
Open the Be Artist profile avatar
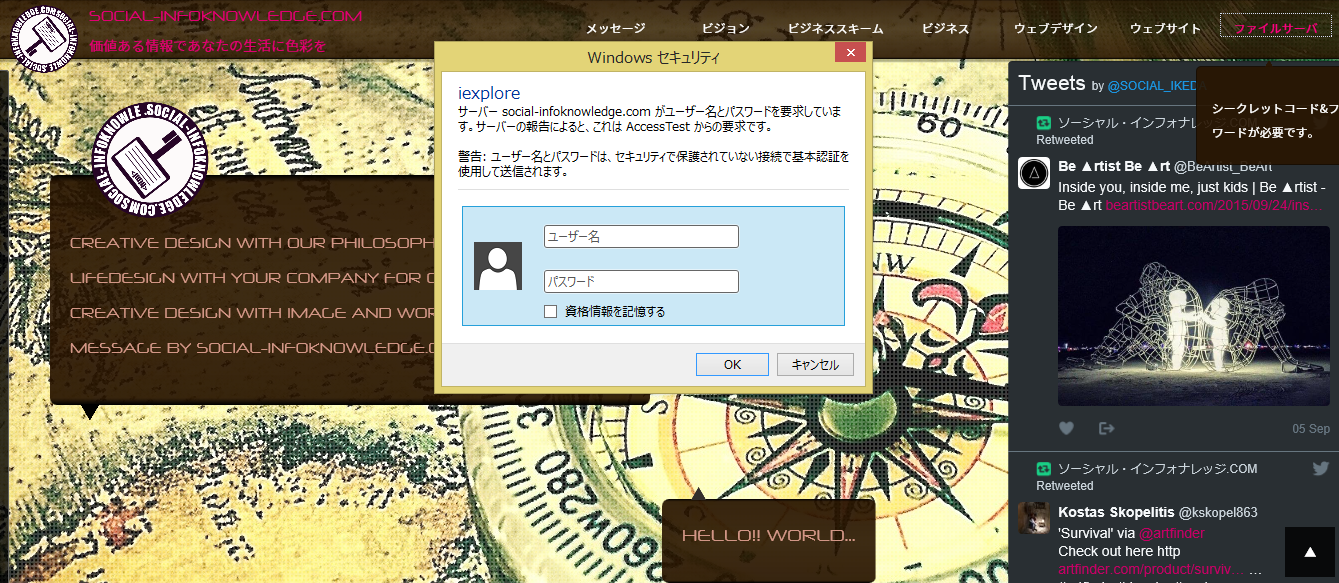tap(1033, 173)
